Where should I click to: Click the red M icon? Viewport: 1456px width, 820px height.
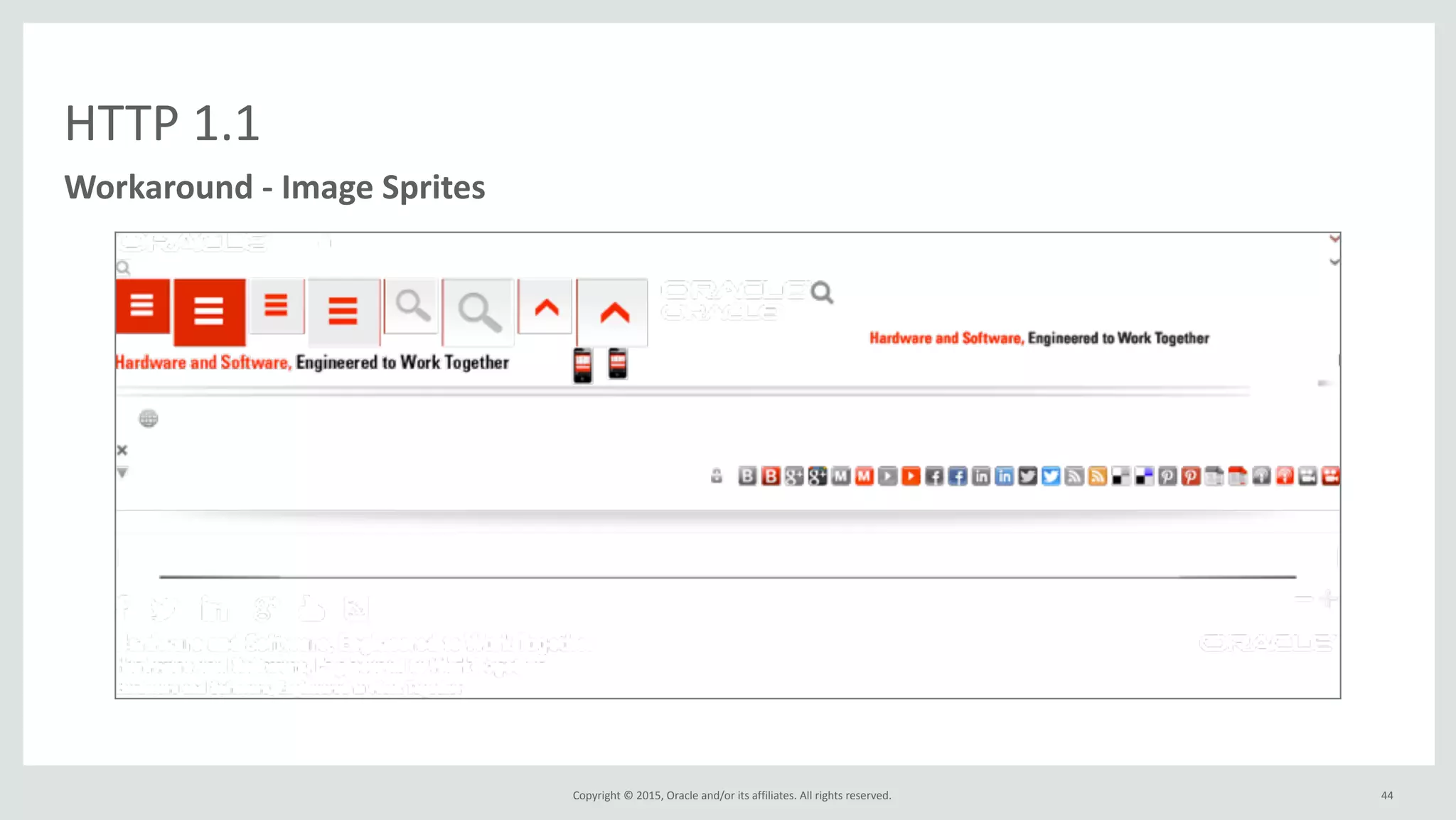[864, 476]
